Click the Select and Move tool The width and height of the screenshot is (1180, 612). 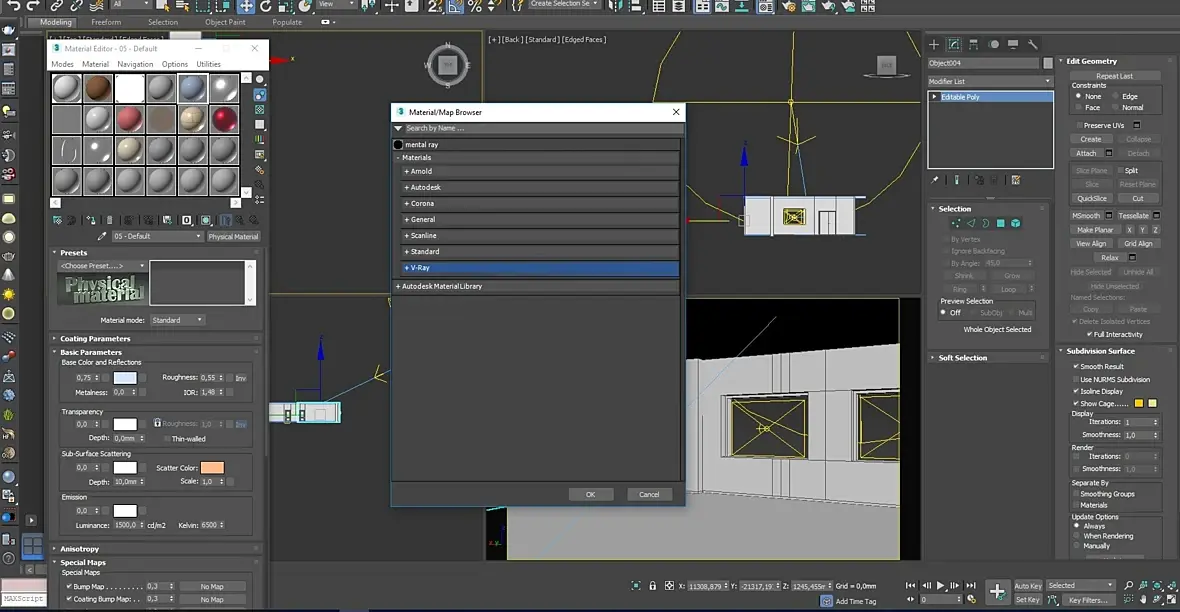pos(245,6)
